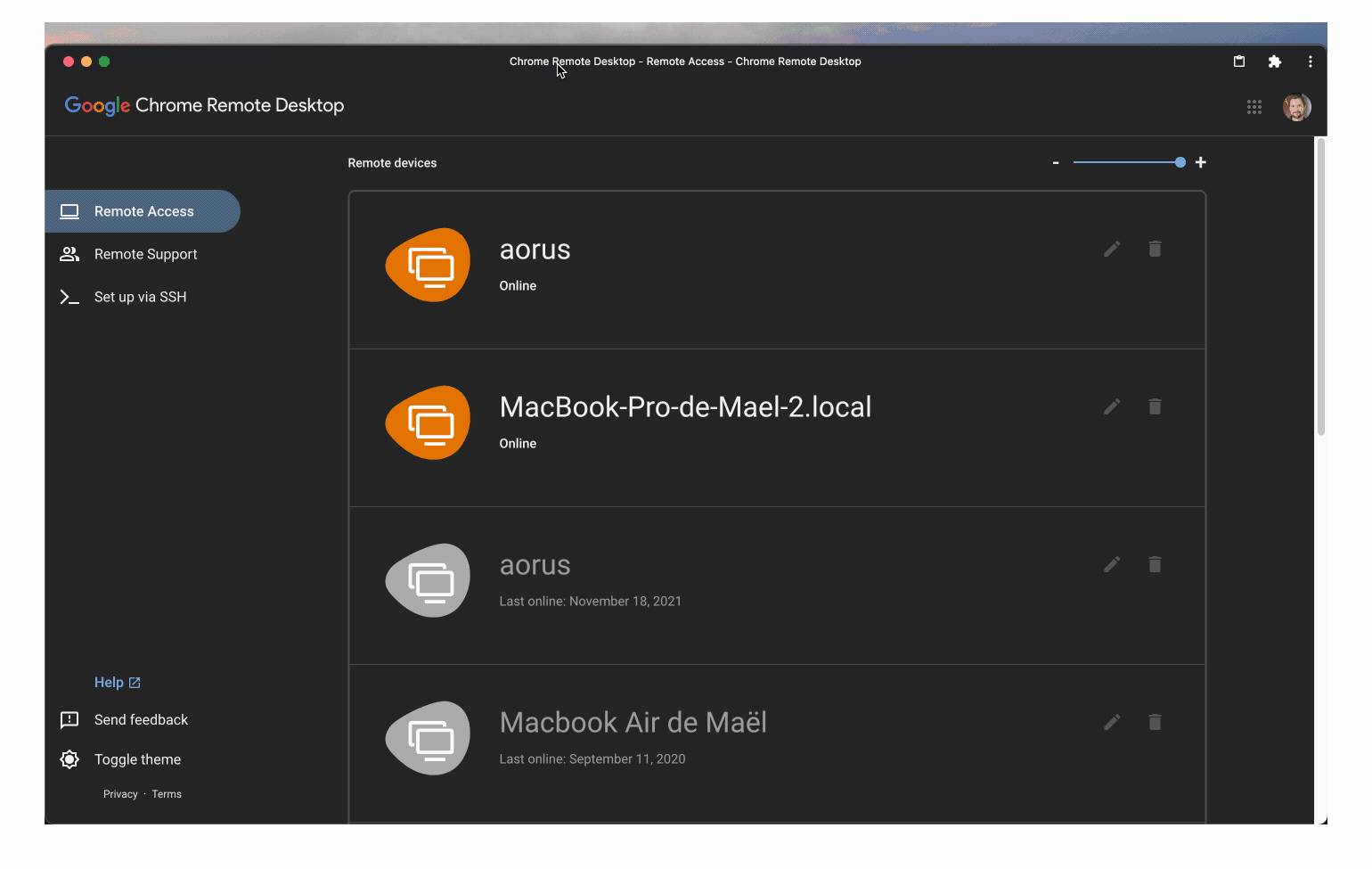The image size is (1372, 869).
Task: Open the three-dot window menu
Action: pyautogui.click(x=1310, y=61)
